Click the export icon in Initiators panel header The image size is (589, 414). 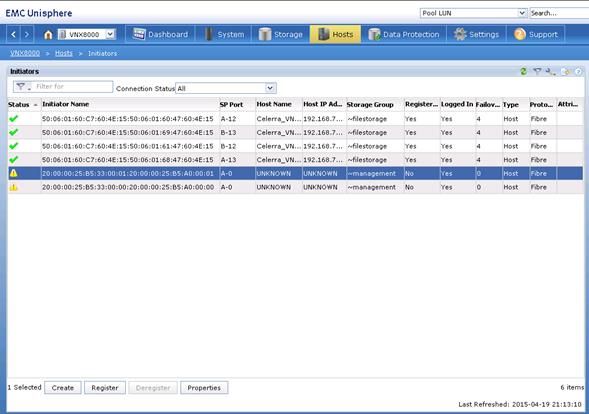pos(566,71)
